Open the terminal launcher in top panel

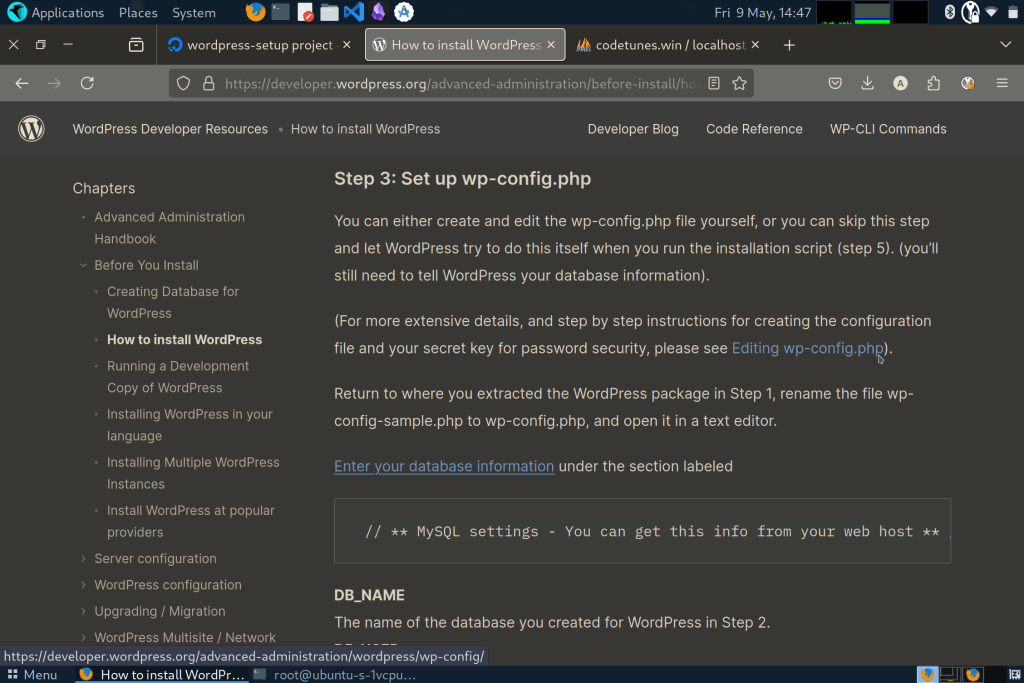pos(280,12)
